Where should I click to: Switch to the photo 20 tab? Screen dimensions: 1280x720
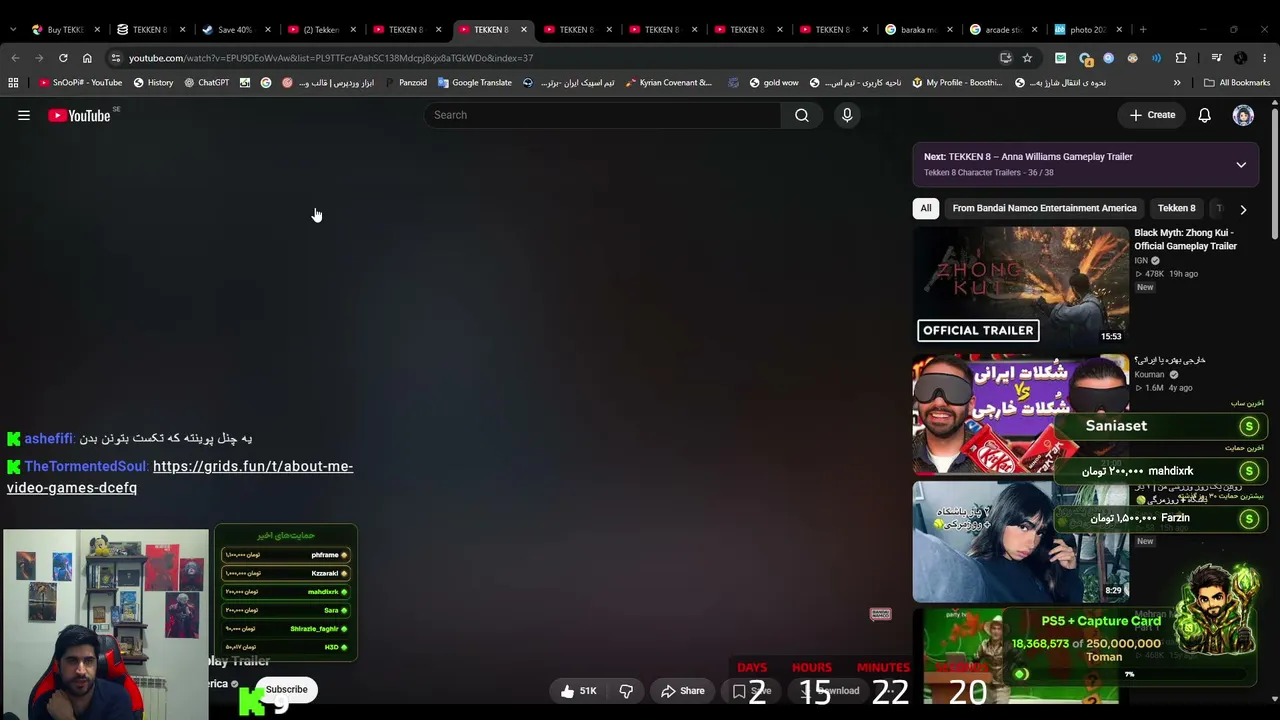1088,30
